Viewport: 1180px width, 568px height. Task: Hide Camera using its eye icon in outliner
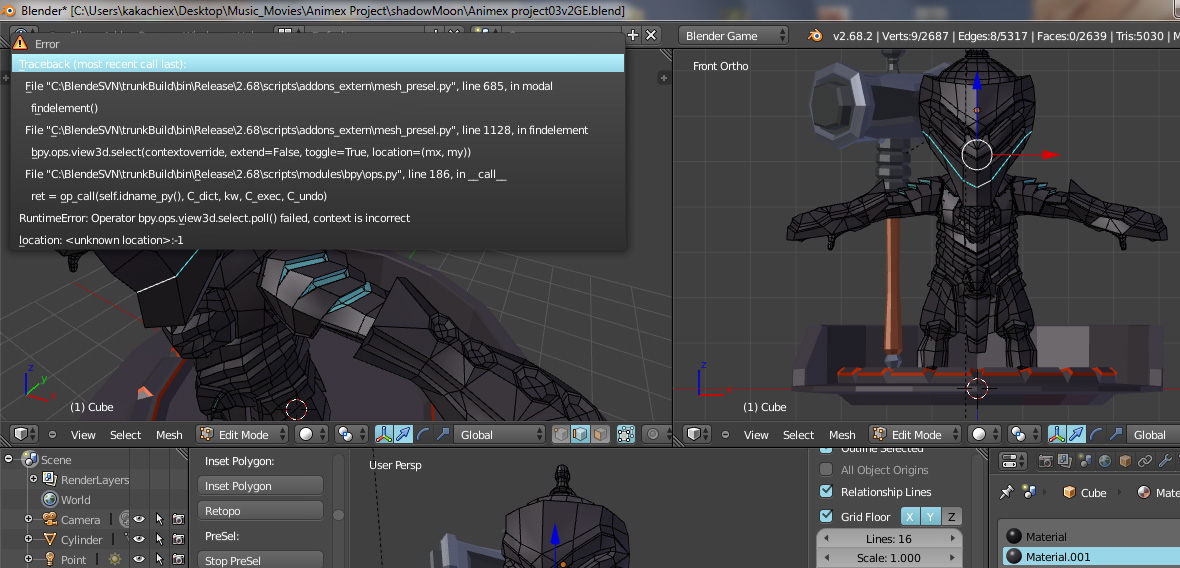(138, 519)
